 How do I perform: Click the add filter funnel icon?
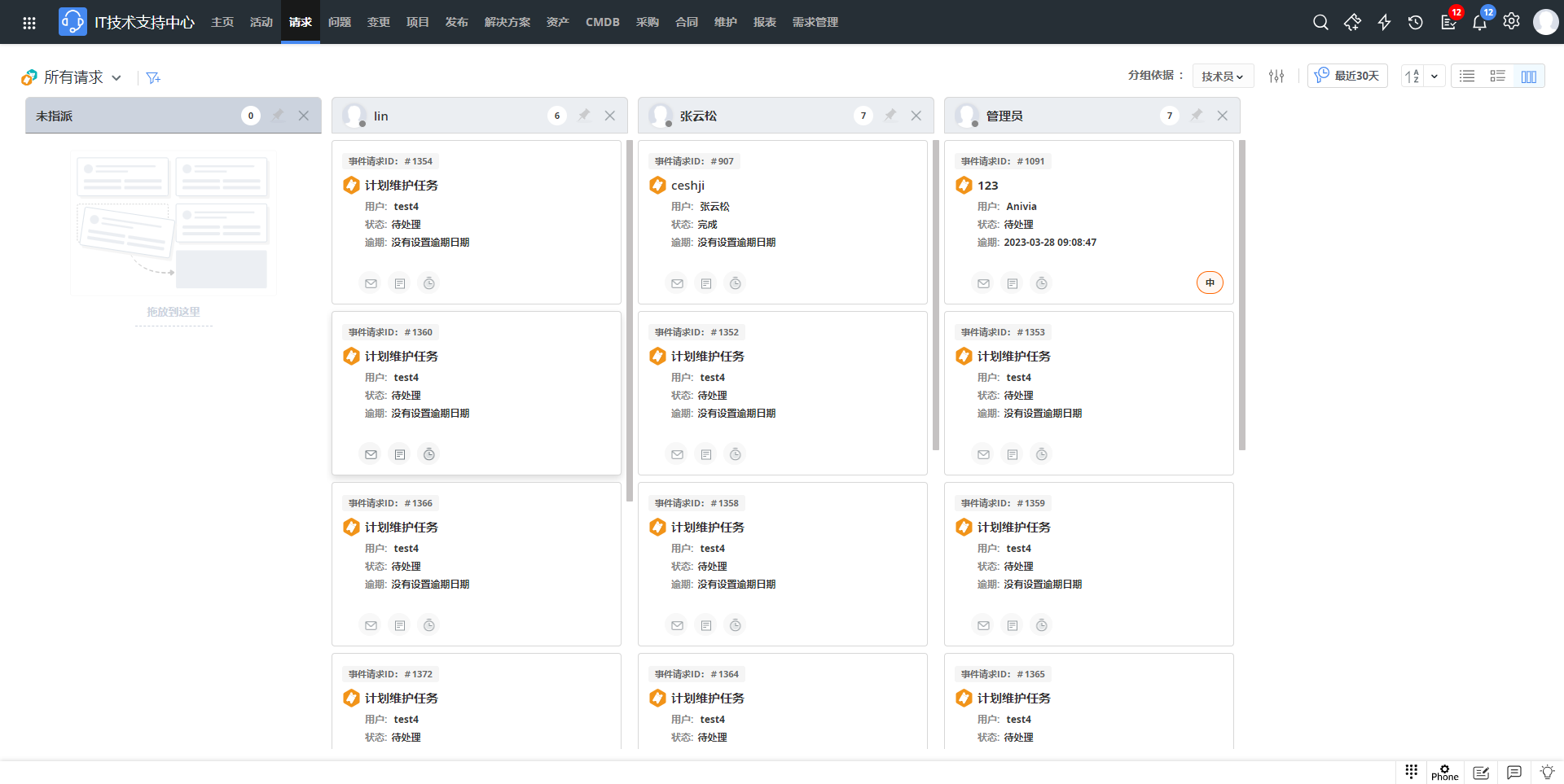coord(153,77)
